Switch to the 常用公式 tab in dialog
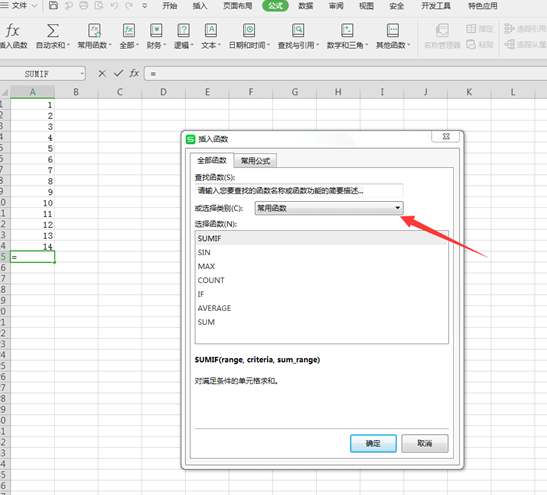547x495 pixels. tap(255, 161)
